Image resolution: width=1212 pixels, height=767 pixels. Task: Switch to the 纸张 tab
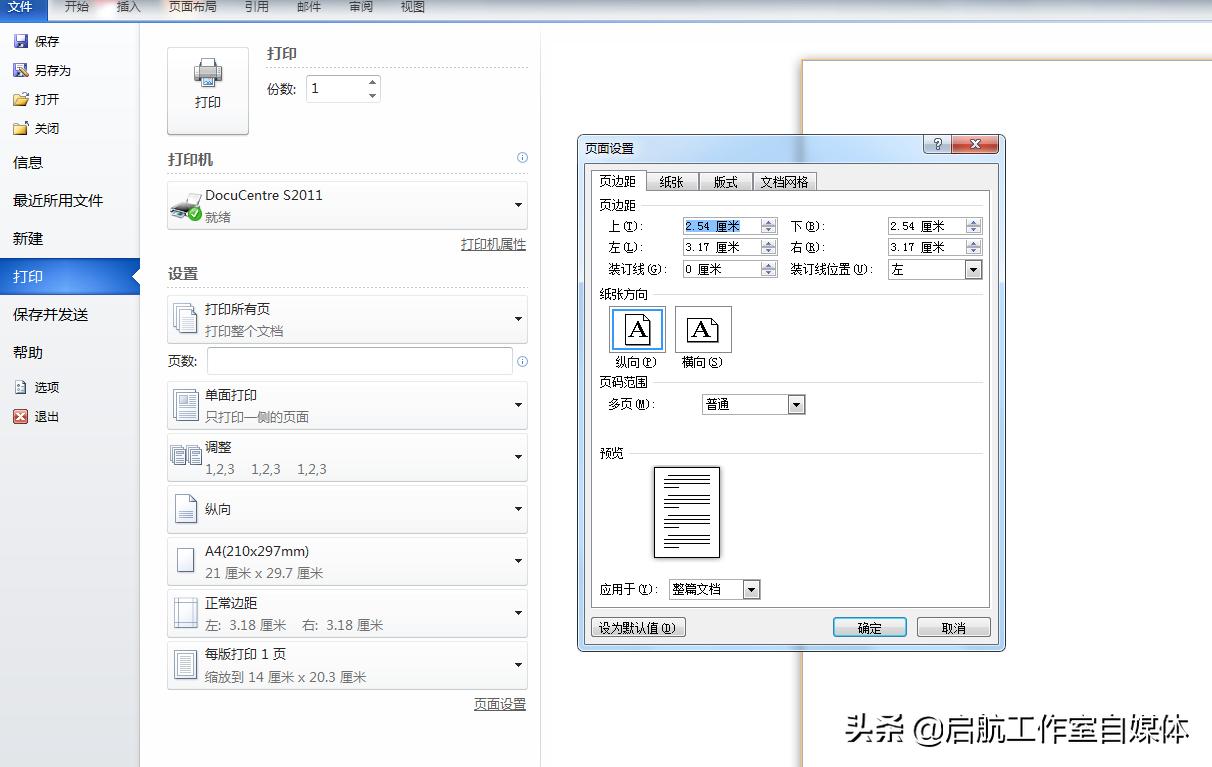click(x=671, y=181)
